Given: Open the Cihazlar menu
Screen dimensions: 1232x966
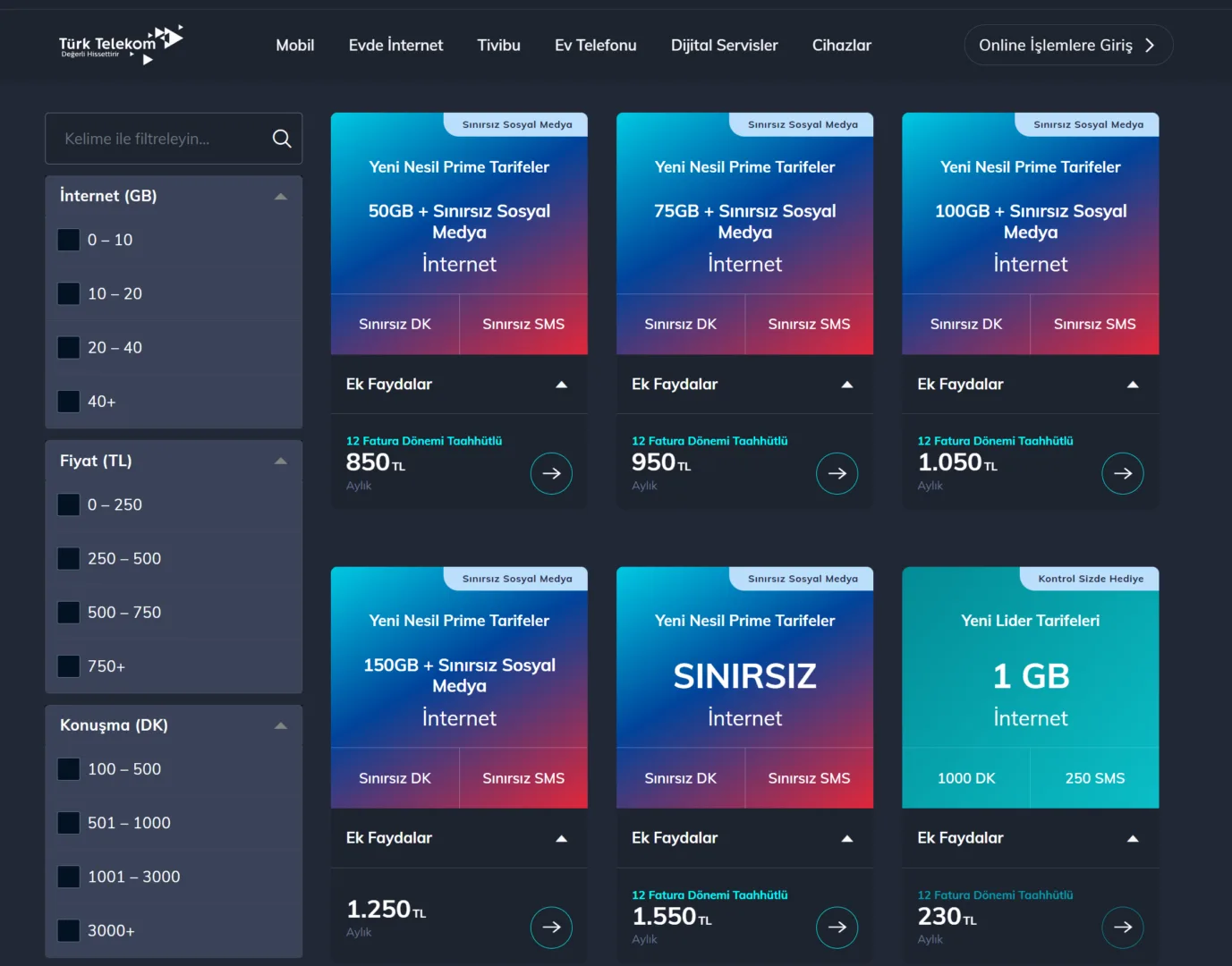Looking at the screenshot, I should (842, 45).
